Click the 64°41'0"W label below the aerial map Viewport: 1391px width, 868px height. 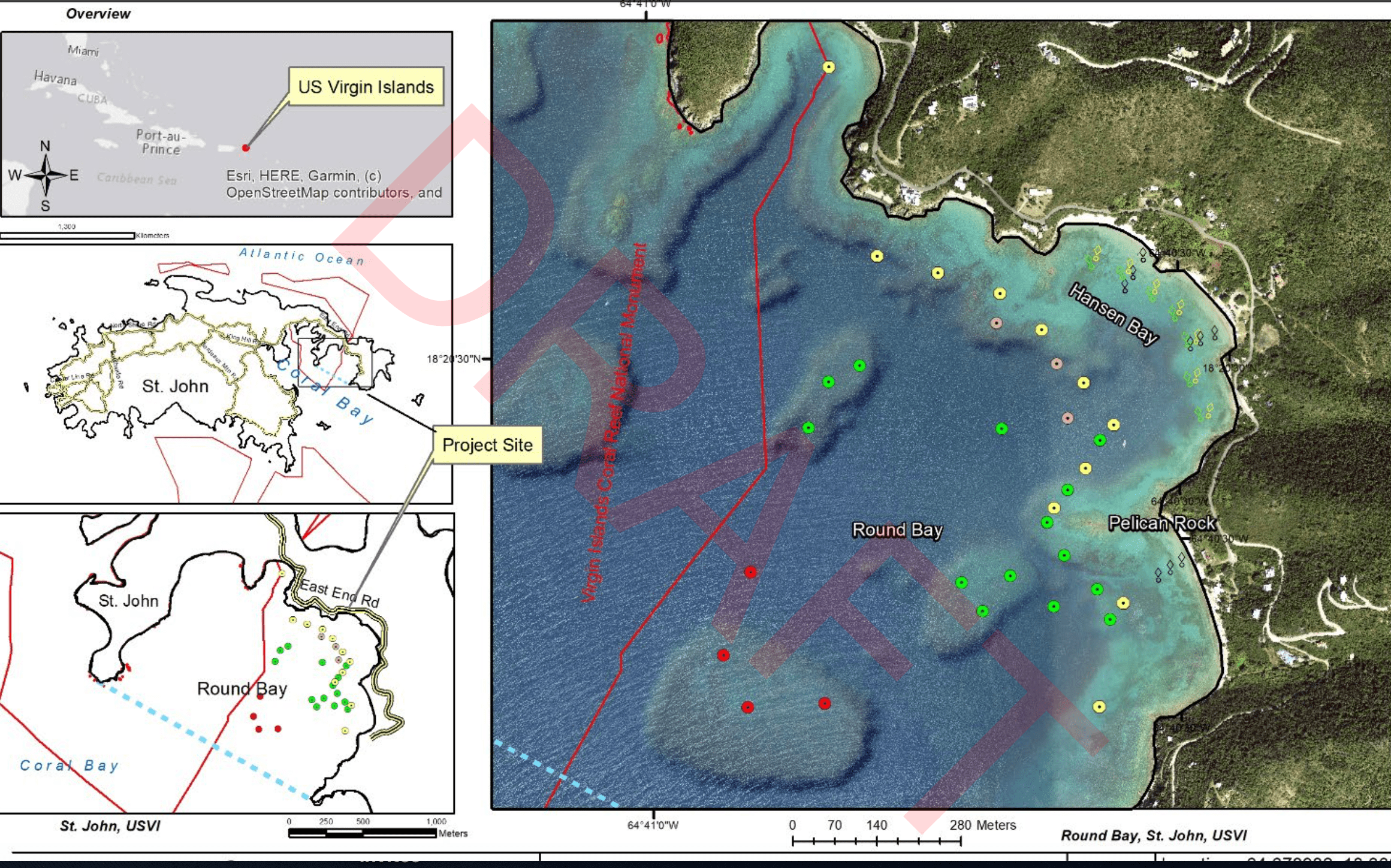653,825
